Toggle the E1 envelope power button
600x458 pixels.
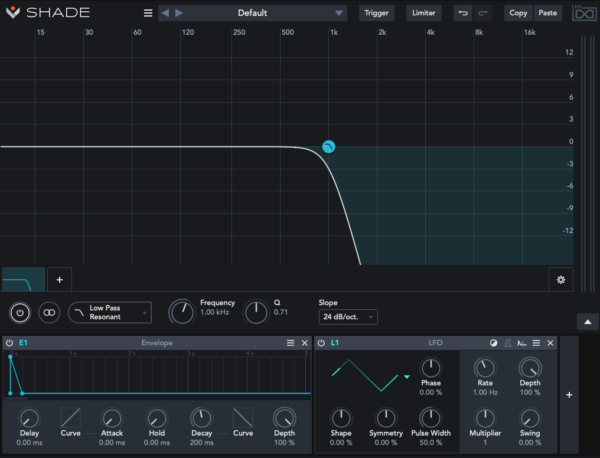tap(10, 343)
